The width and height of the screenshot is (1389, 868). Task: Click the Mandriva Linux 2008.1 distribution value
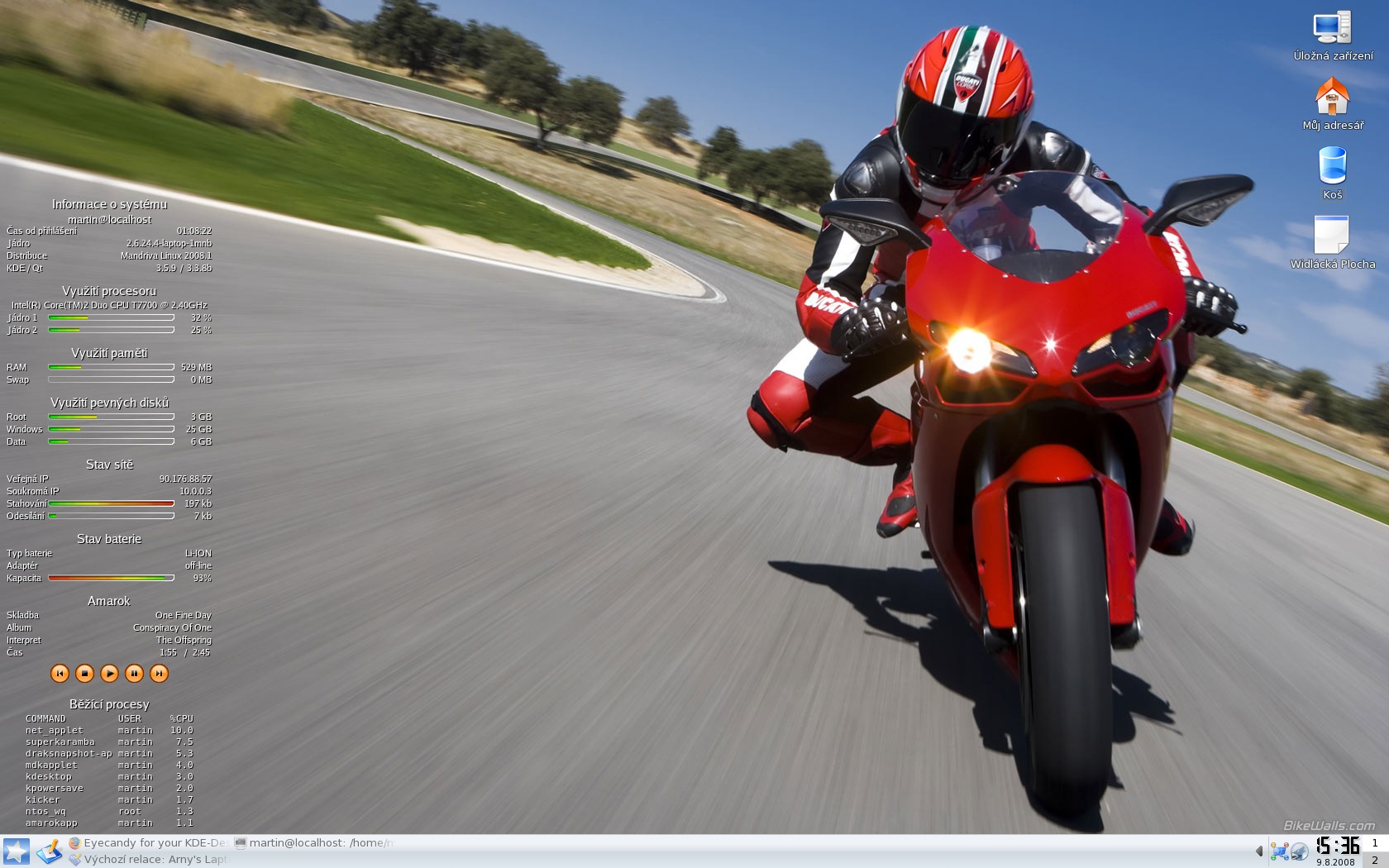(166, 255)
